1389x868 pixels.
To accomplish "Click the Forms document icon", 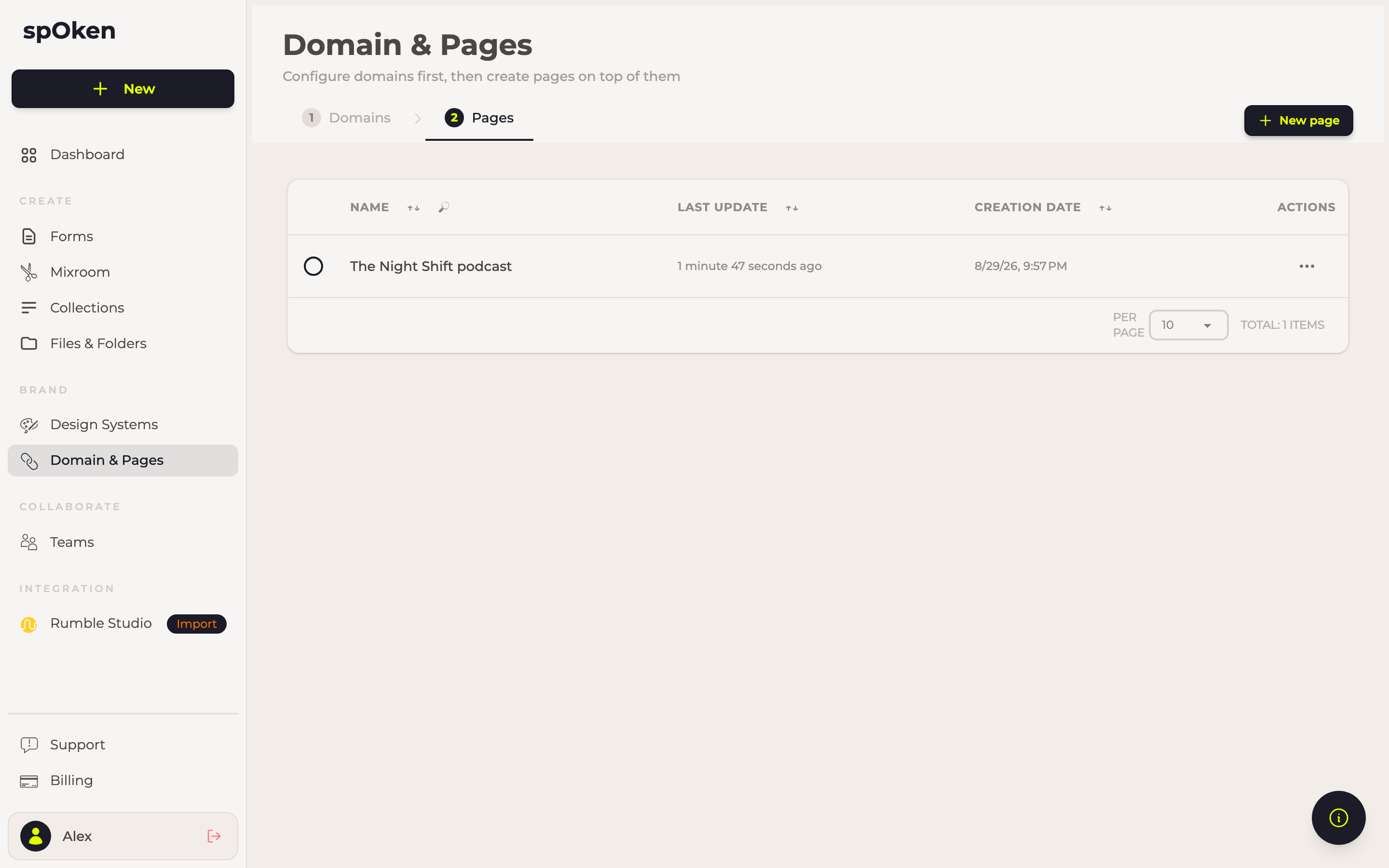I will point(29,236).
